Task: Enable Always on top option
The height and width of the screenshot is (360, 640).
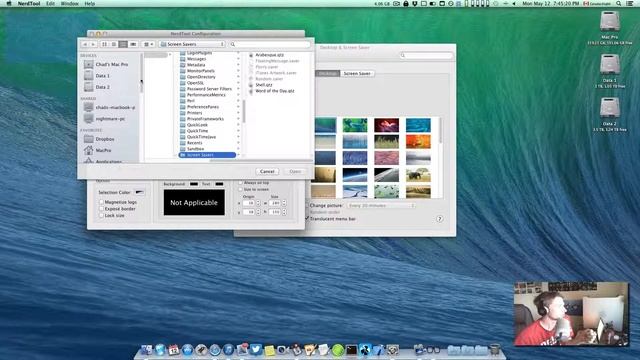Action: (x=240, y=183)
